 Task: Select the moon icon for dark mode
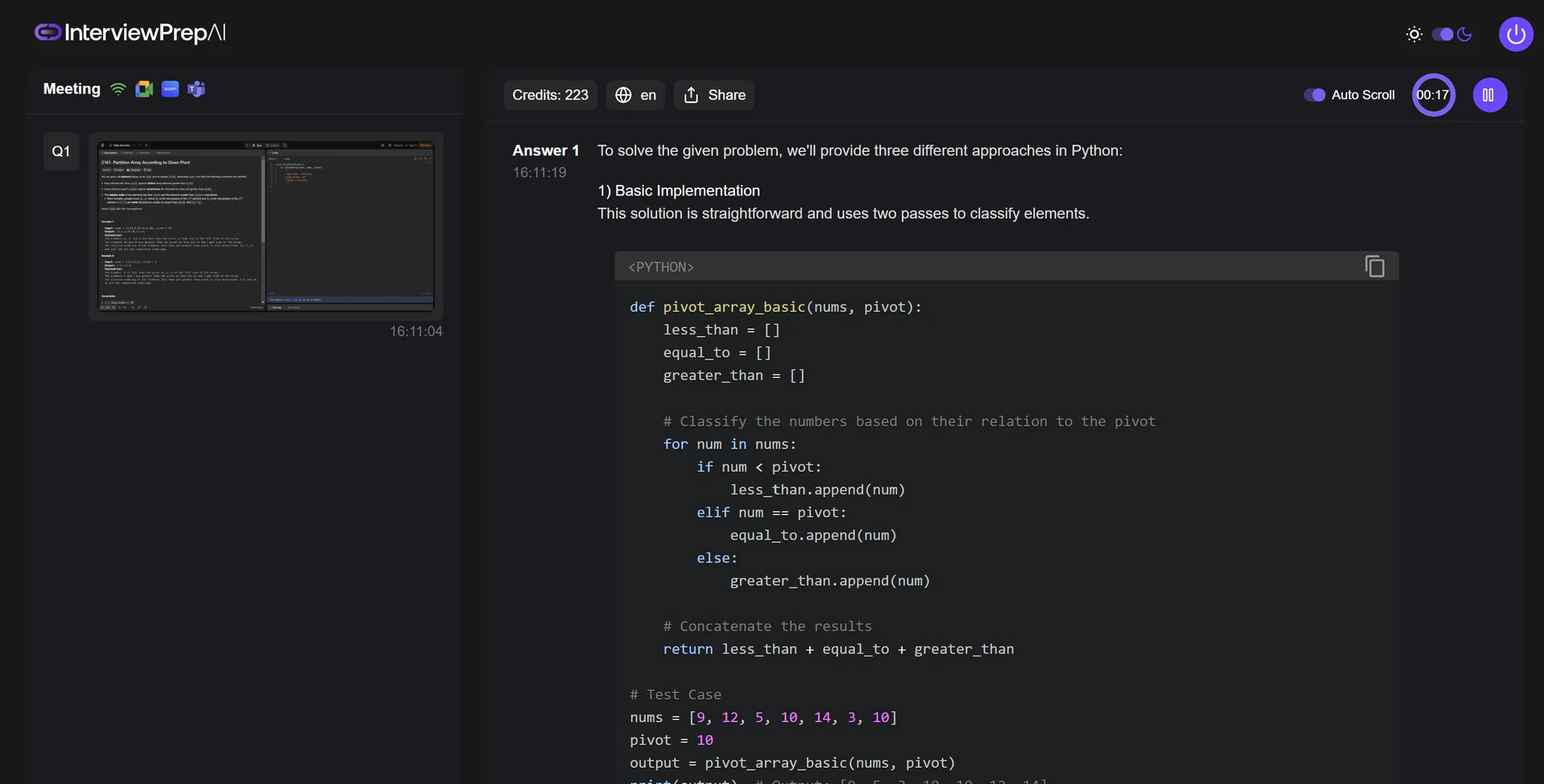tap(1465, 34)
